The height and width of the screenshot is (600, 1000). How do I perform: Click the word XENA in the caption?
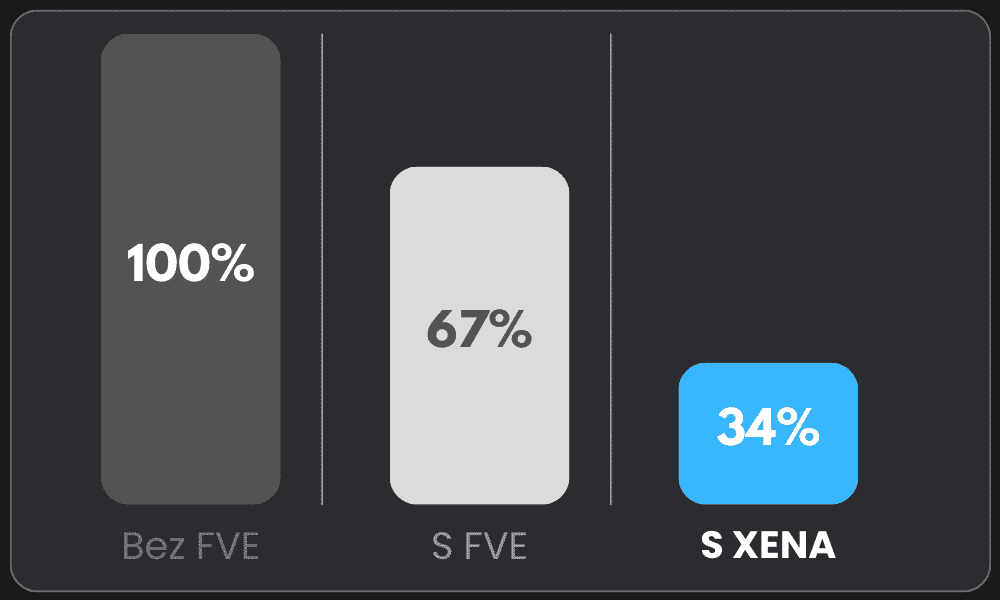pos(785,546)
